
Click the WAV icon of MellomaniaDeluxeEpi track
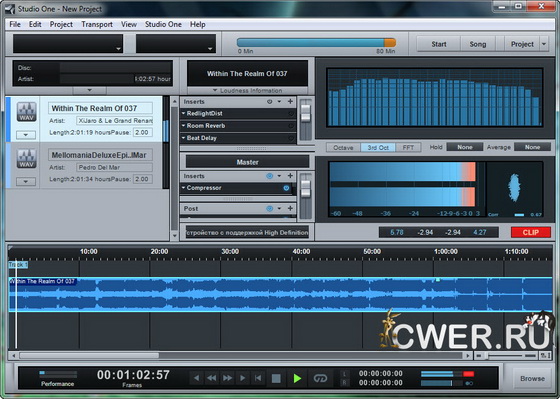point(27,159)
